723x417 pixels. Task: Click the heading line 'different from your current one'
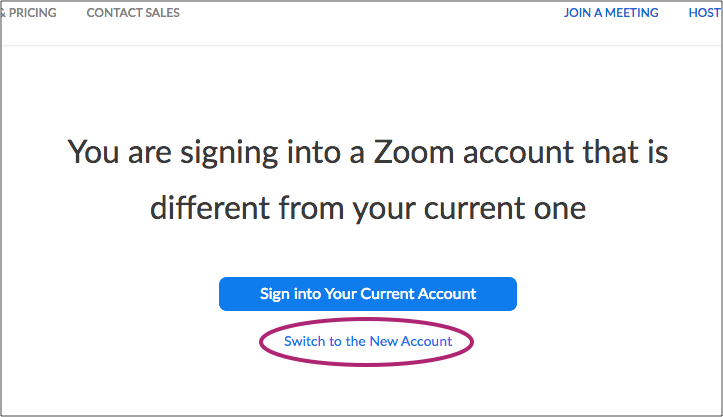(368, 209)
